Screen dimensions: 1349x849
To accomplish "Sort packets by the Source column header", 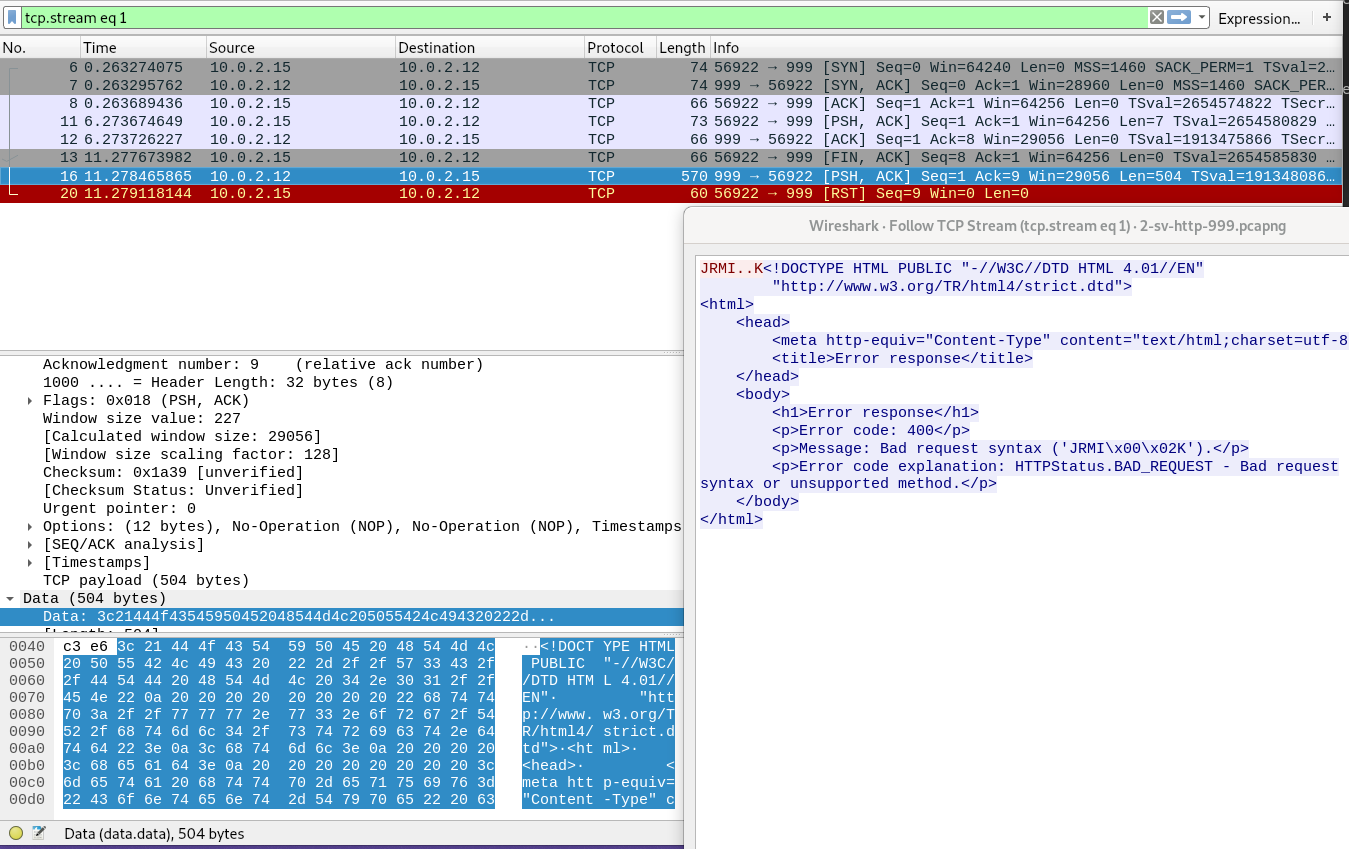I will coord(300,48).
